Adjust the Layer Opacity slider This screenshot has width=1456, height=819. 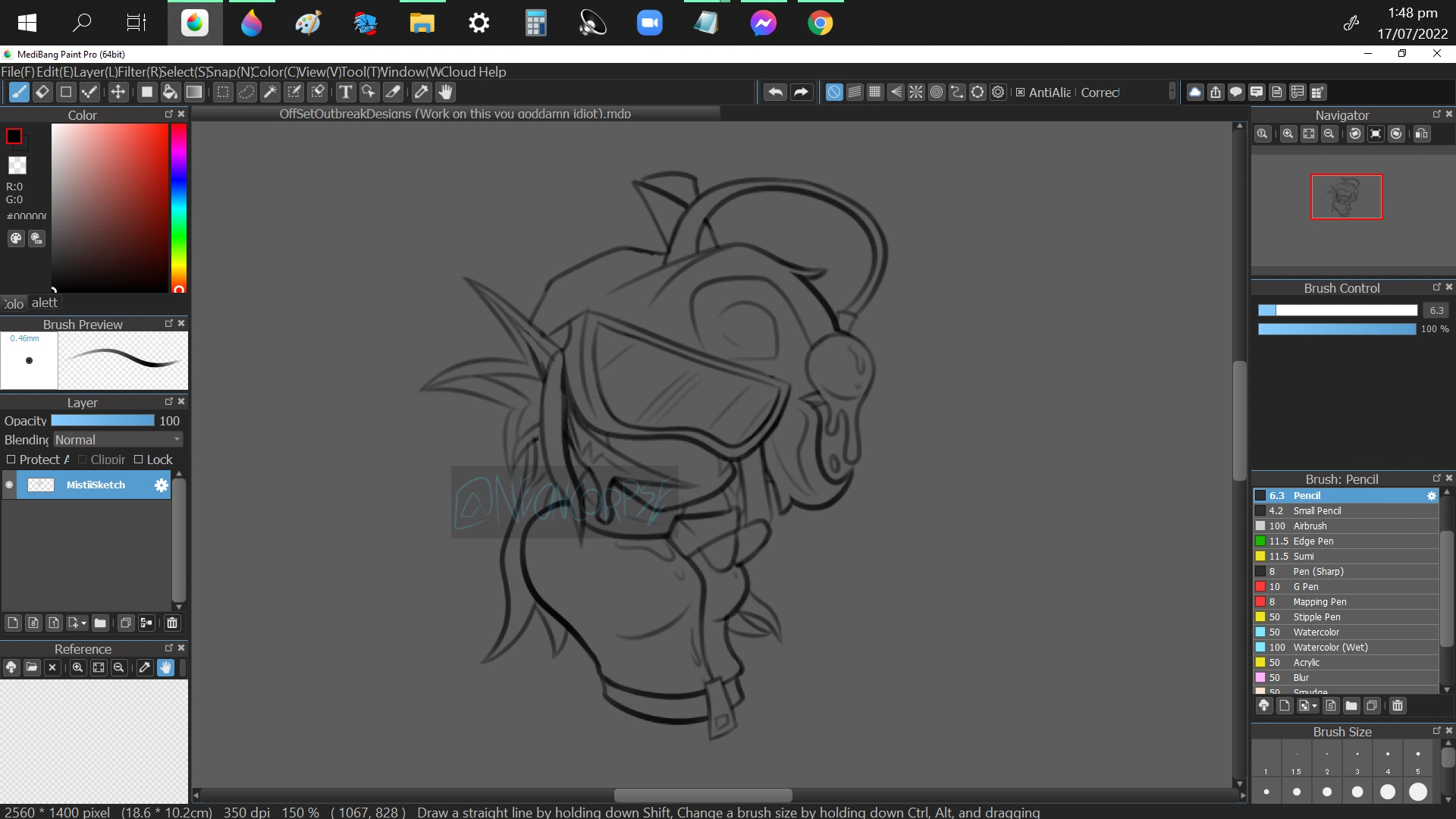click(x=102, y=421)
